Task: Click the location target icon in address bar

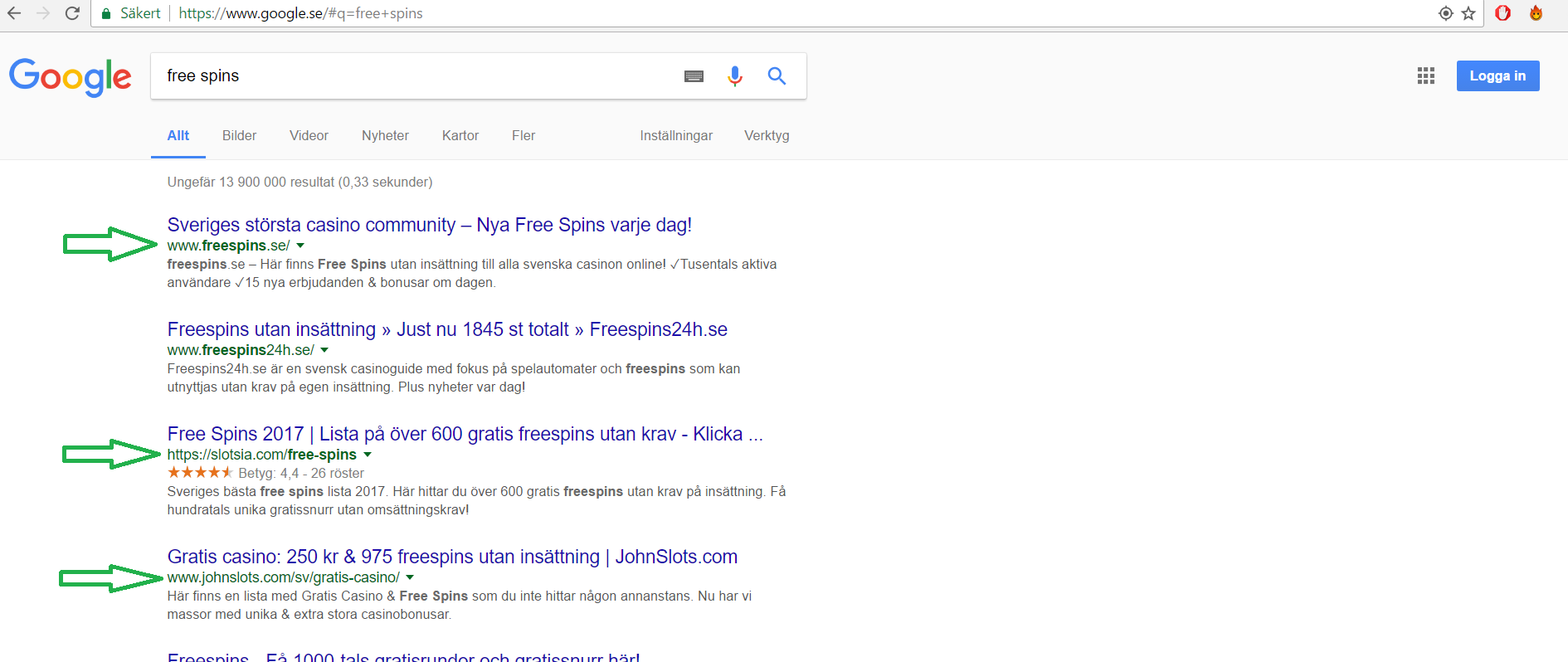Action: pos(1446,13)
